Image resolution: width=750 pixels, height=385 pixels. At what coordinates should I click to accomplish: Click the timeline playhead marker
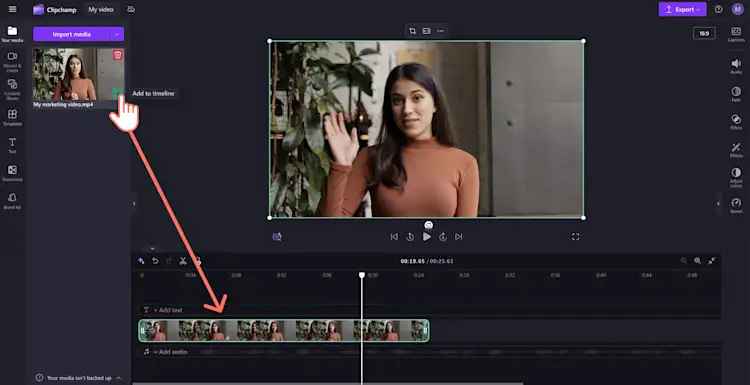coord(362,275)
